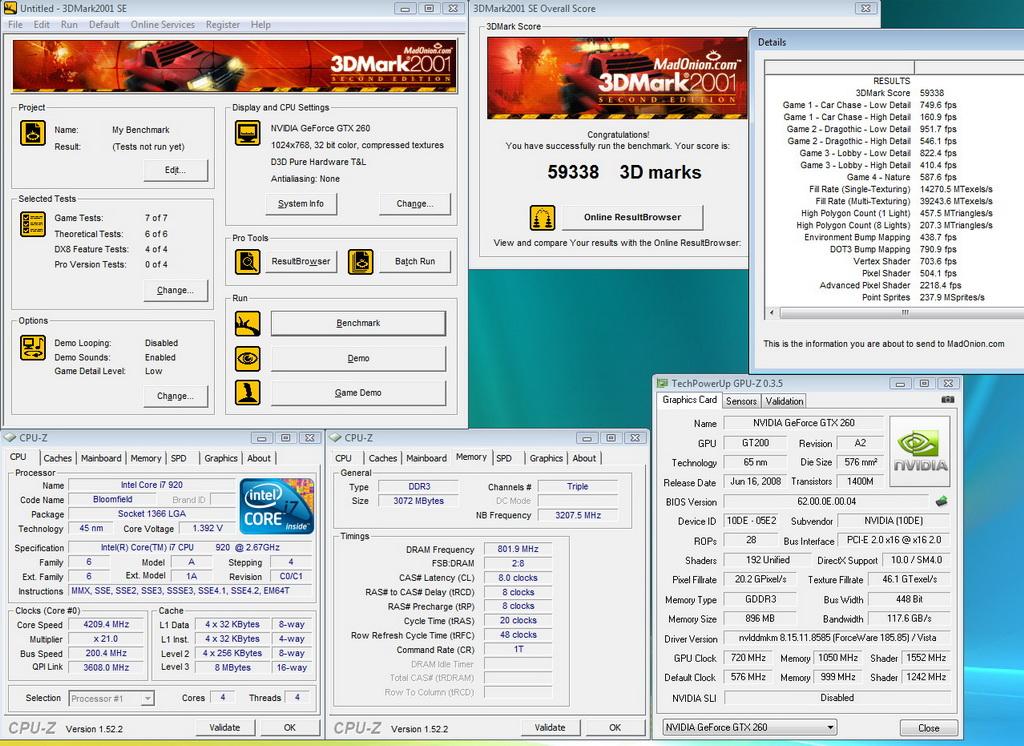Open the Help menu in 3DMark2001
Screen dimensions: 1024x746
point(261,25)
